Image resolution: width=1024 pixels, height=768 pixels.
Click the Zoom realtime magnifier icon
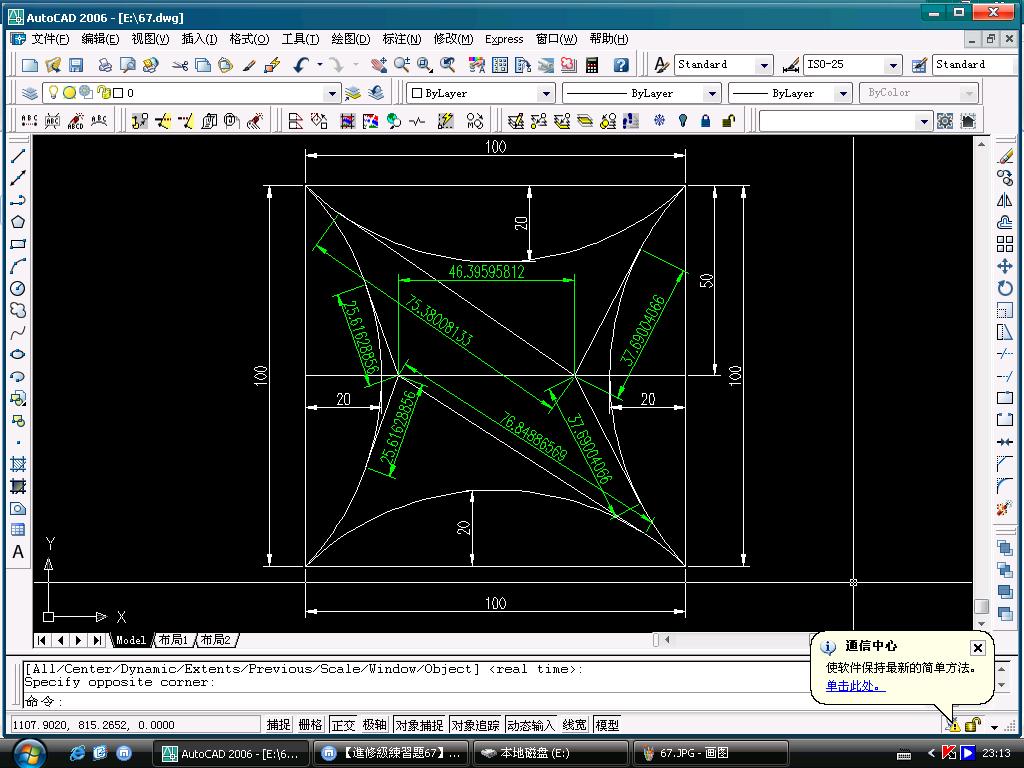402,65
